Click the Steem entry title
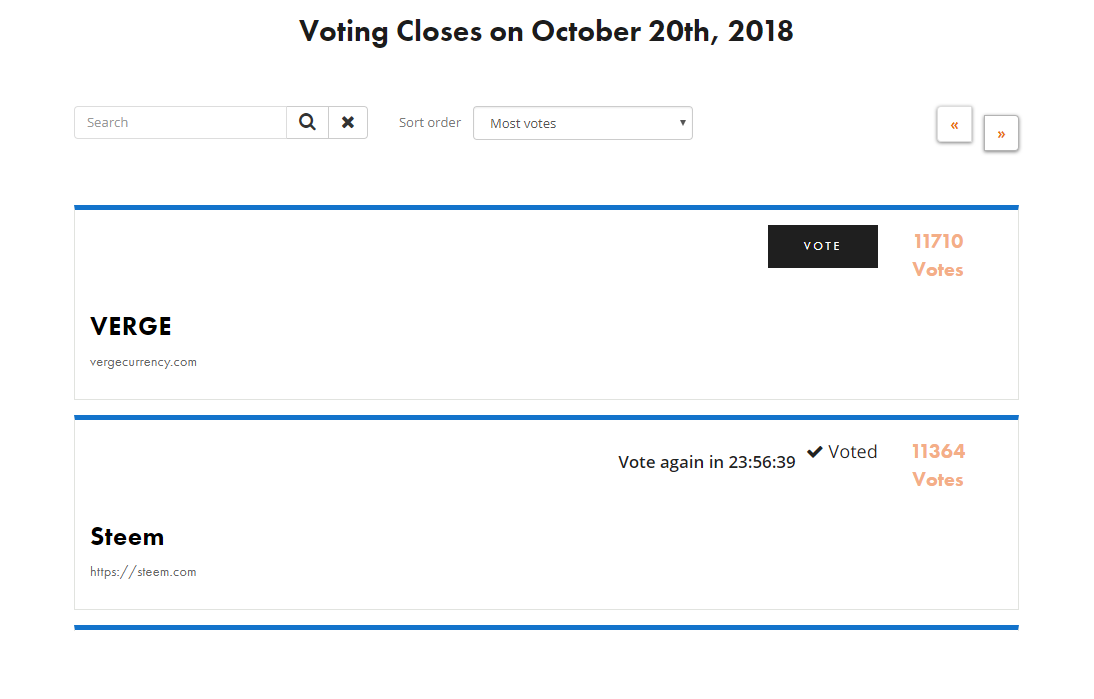The height and width of the screenshot is (699, 1094). tap(127, 536)
